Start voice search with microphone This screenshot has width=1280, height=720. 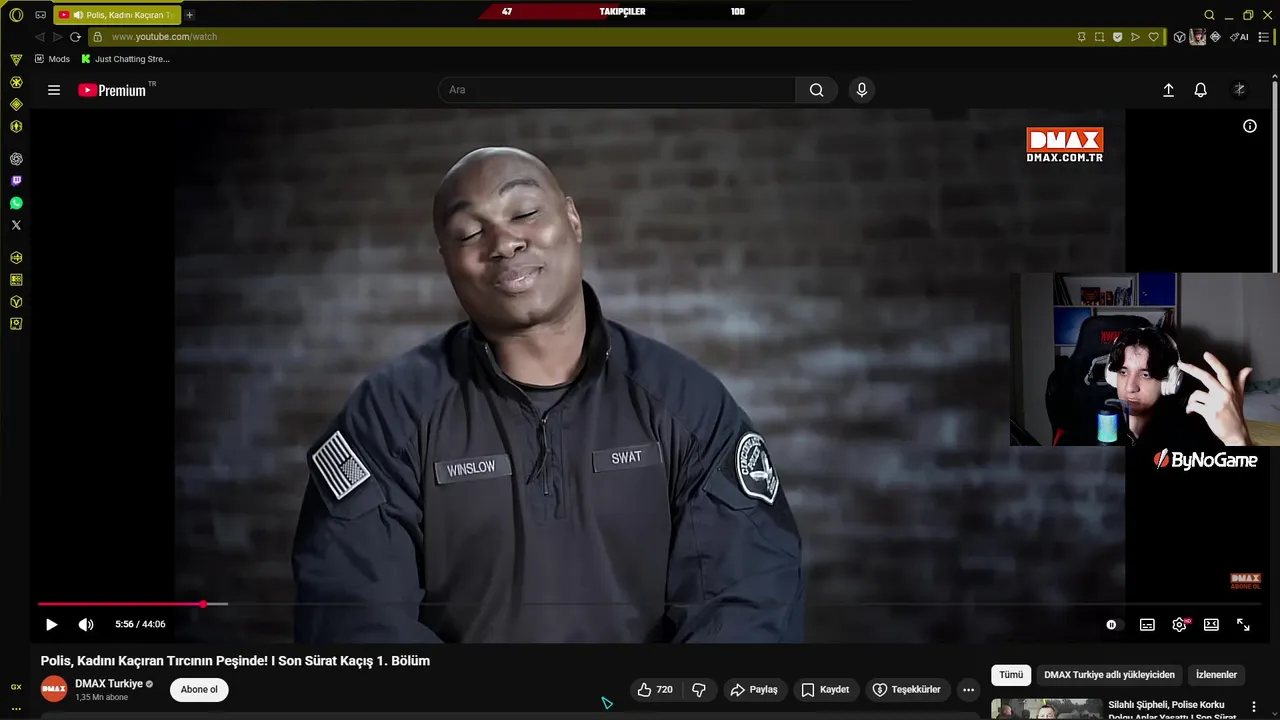click(x=862, y=90)
